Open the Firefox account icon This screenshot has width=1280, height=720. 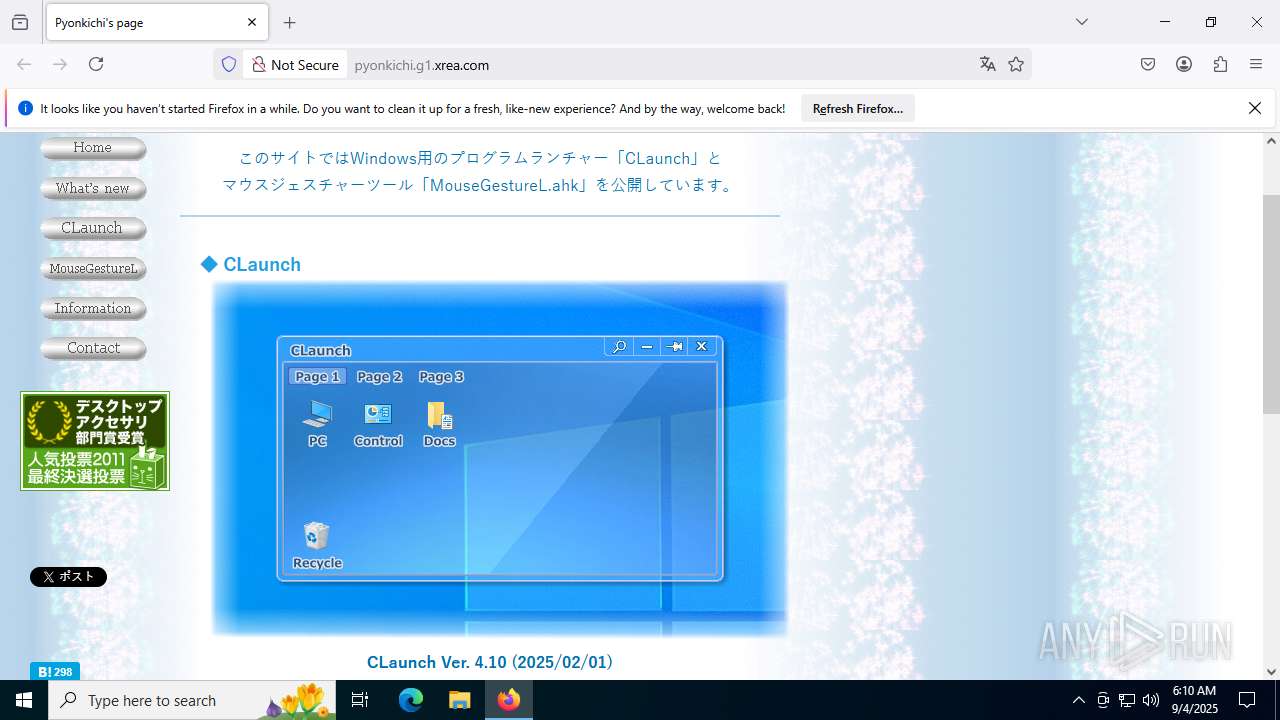tap(1184, 64)
